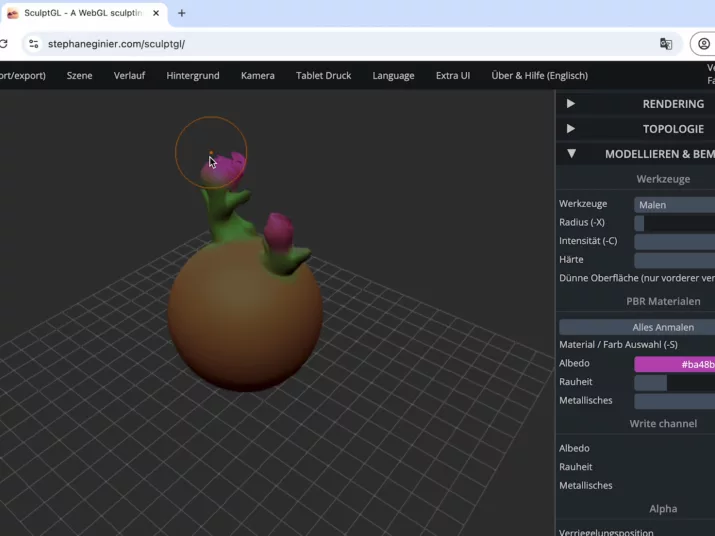
Task: Click the site info icon beside URL
Action: [33, 44]
